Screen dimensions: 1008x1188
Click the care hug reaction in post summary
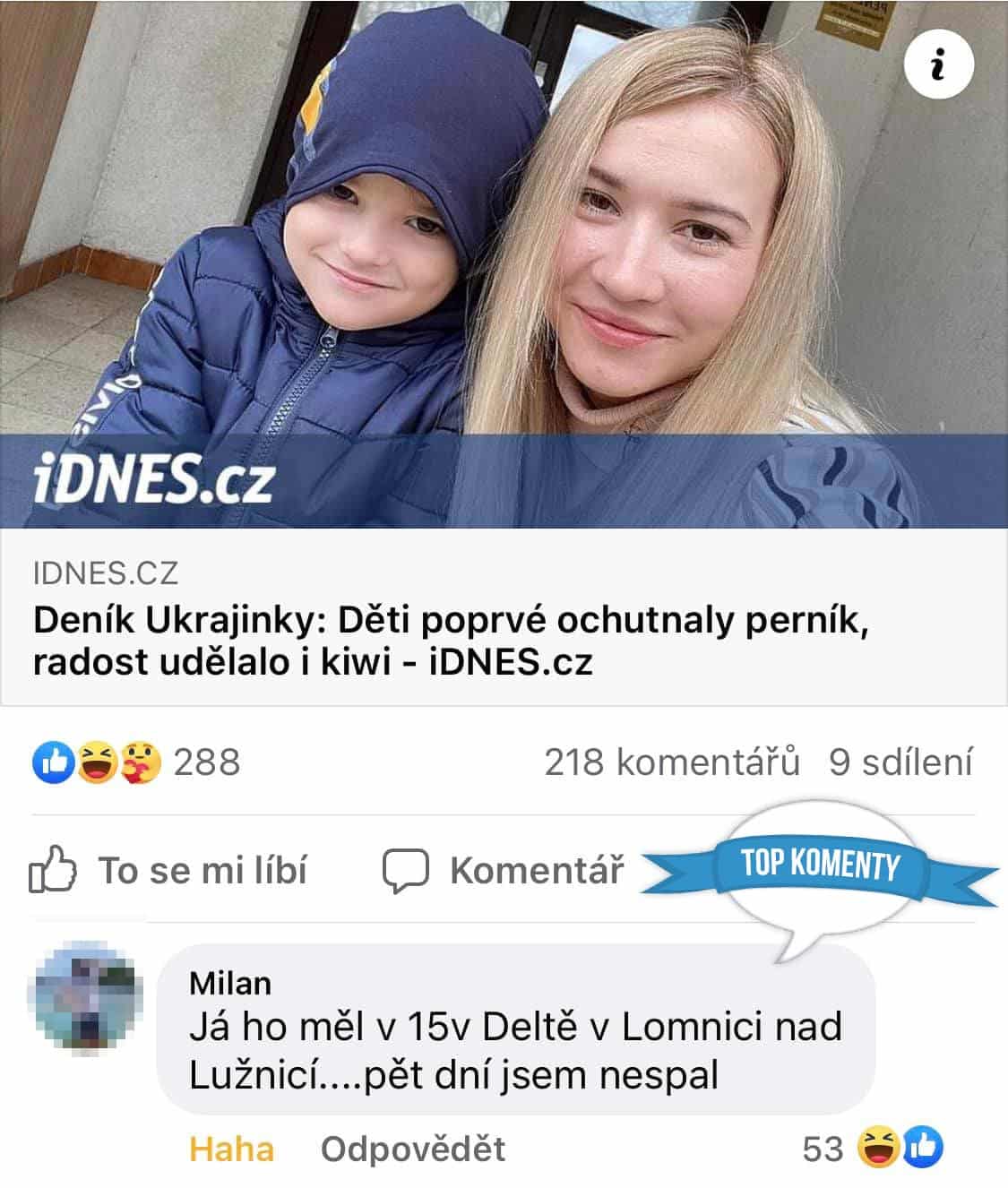142,762
